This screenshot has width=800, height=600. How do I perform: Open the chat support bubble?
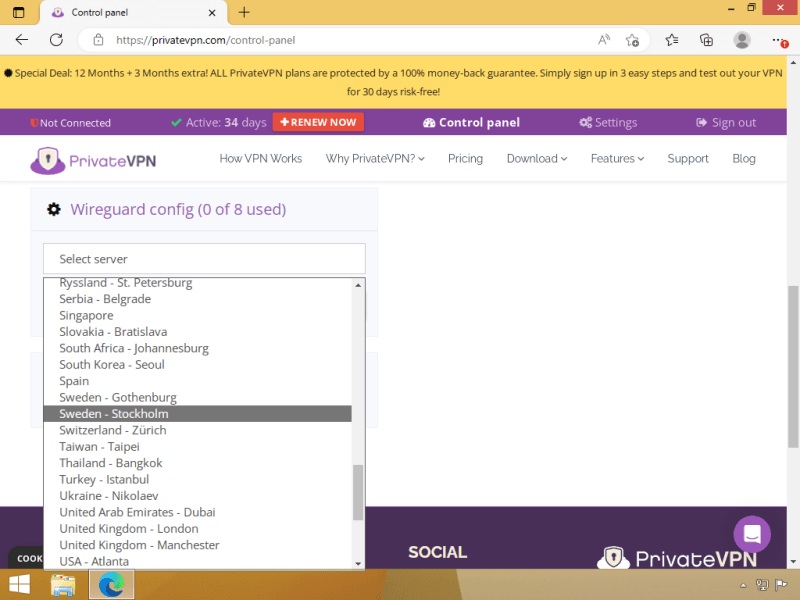click(752, 534)
